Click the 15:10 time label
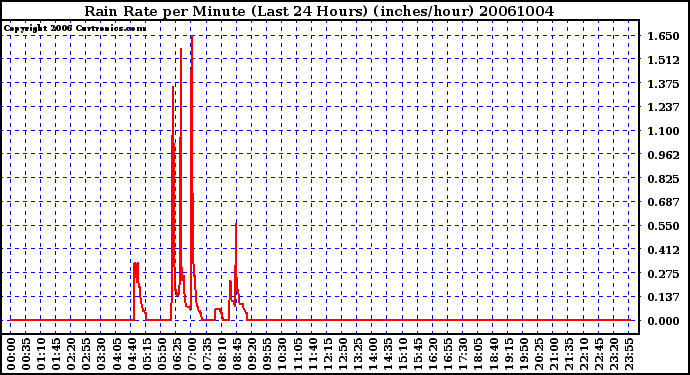The height and width of the screenshot is (375, 690). pyautogui.click(x=403, y=354)
